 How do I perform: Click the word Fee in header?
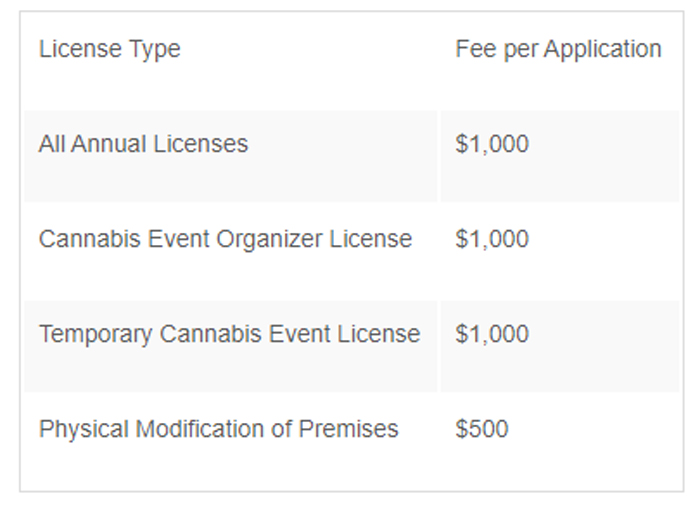475,48
